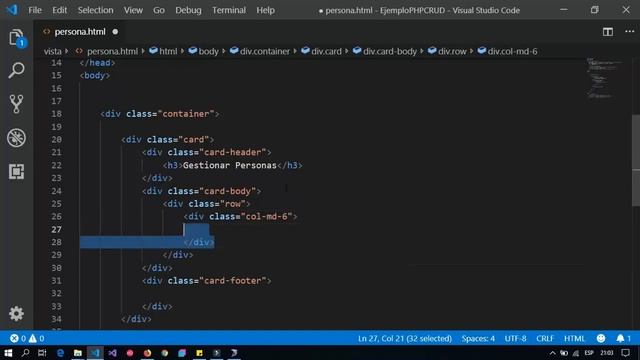Open the Explorer view in activity bar

click(x=16, y=38)
